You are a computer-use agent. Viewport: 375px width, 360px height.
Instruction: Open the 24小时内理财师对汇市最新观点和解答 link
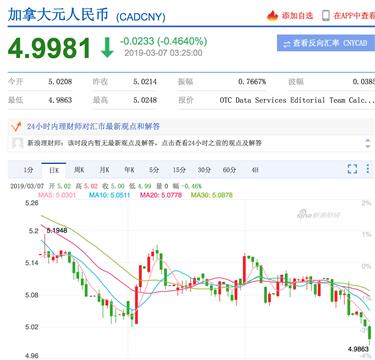pyautogui.click(x=93, y=126)
